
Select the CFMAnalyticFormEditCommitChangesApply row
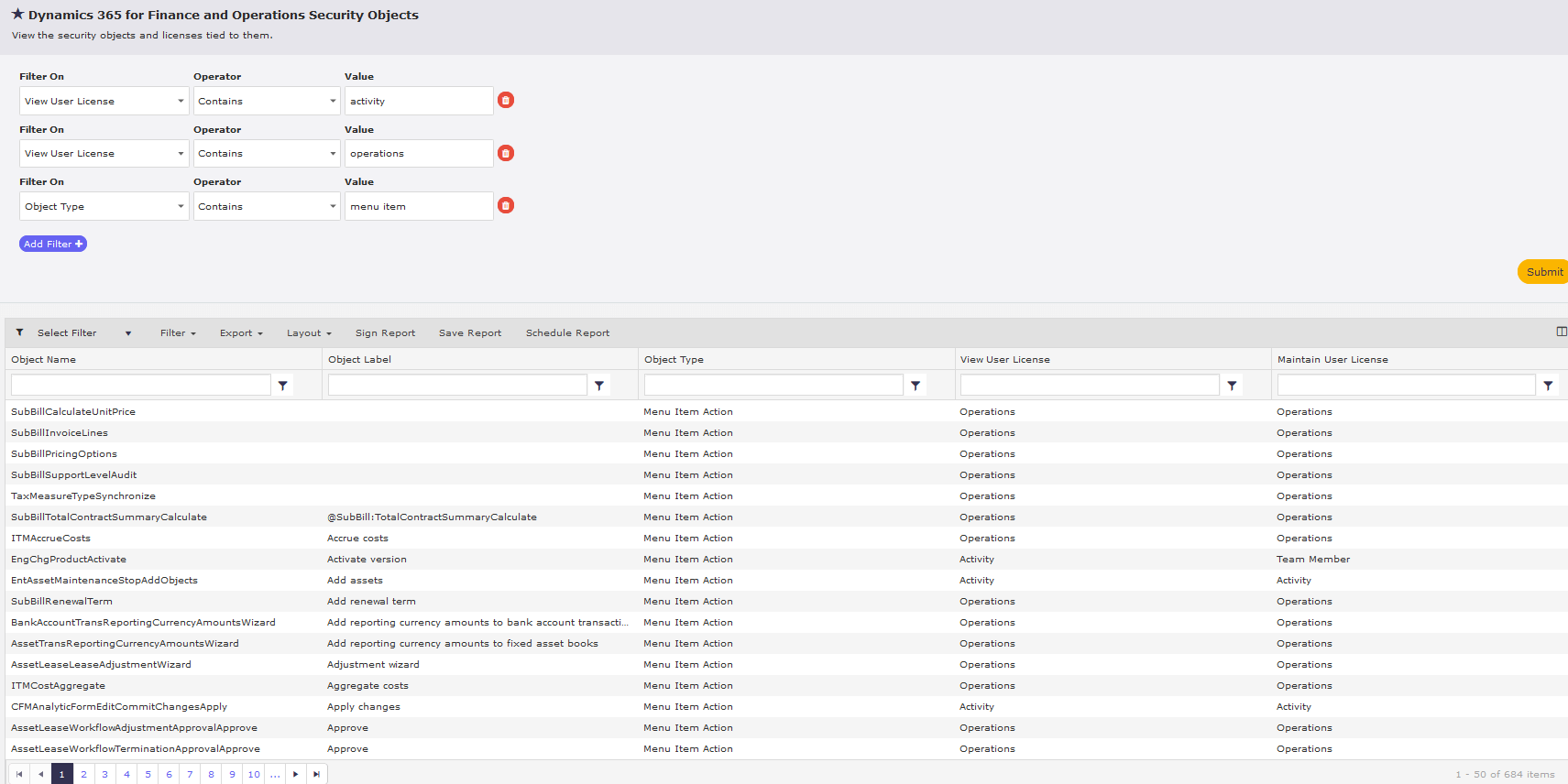[x=786, y=706]
